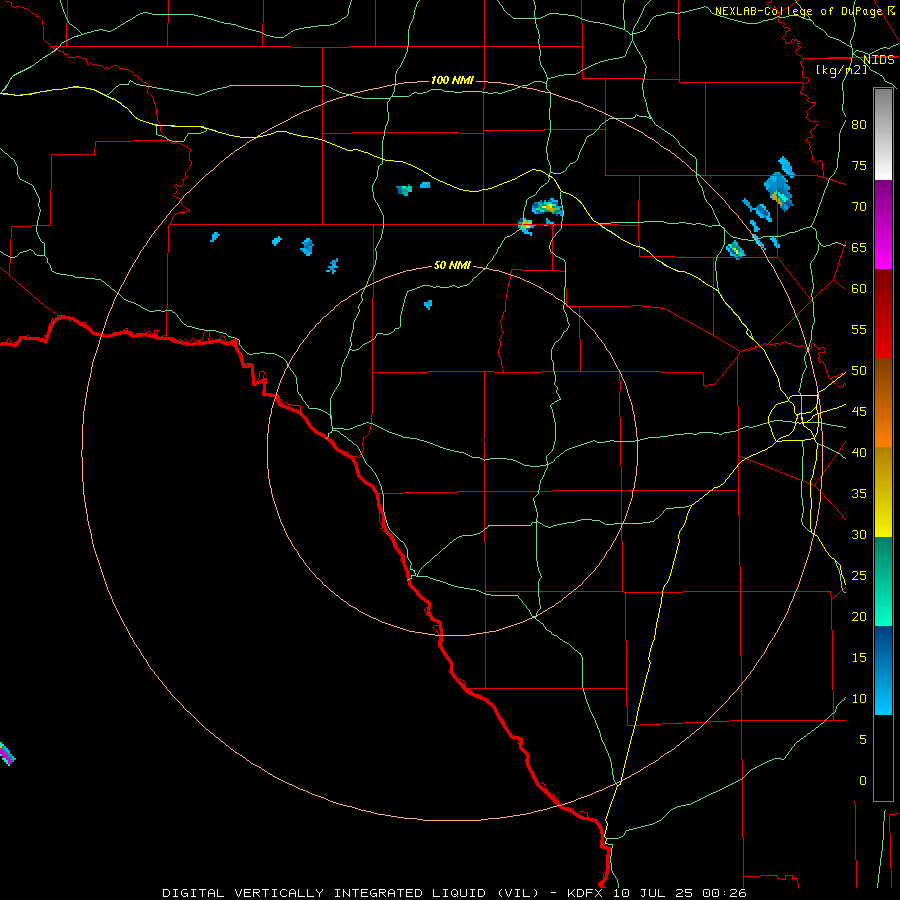Click the magenta echo at the left edge
The height and width of the screenshot is (900, 900).
6,754
